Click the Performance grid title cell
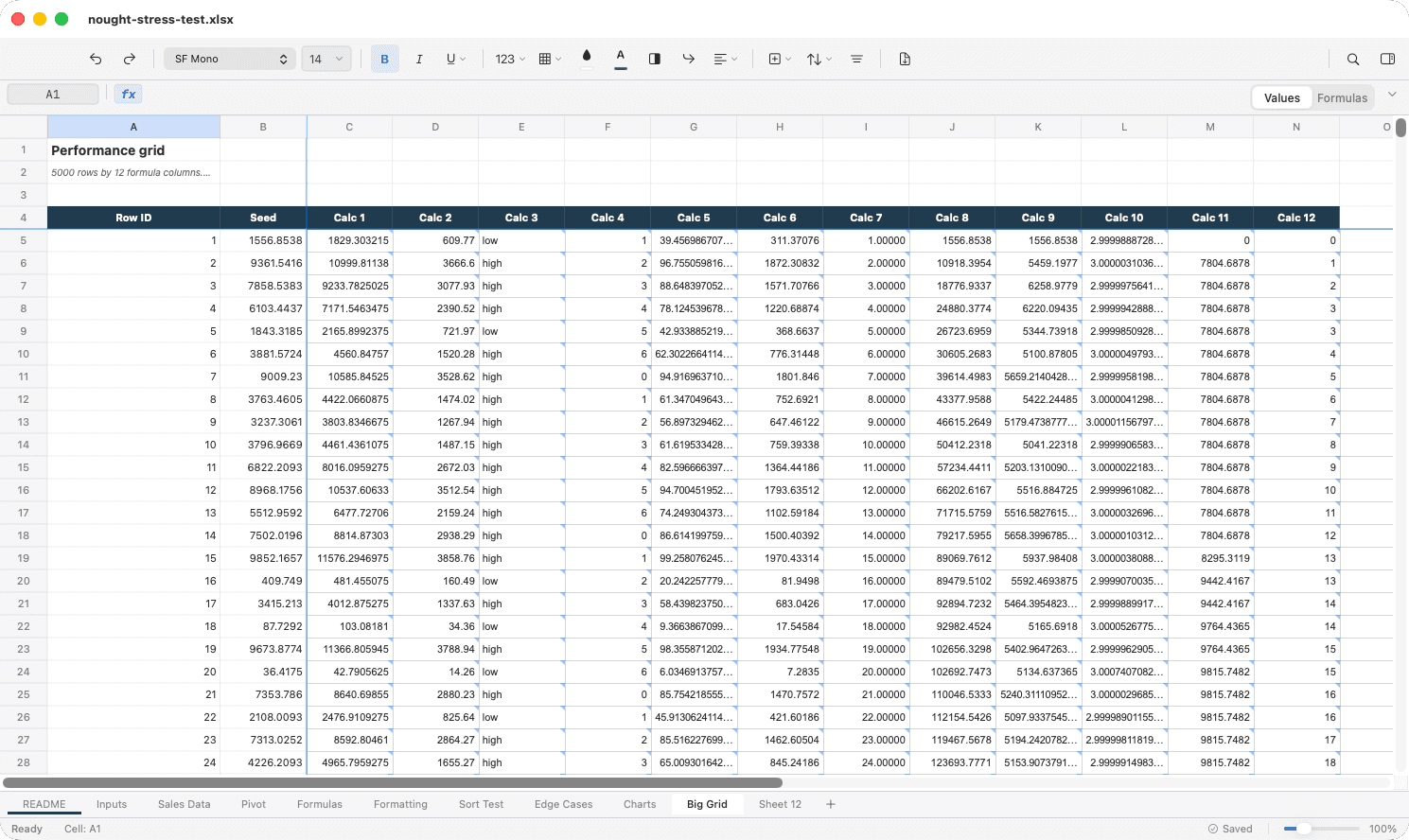The height and width of the screenshot is (840, 1409). coord(133,149)
